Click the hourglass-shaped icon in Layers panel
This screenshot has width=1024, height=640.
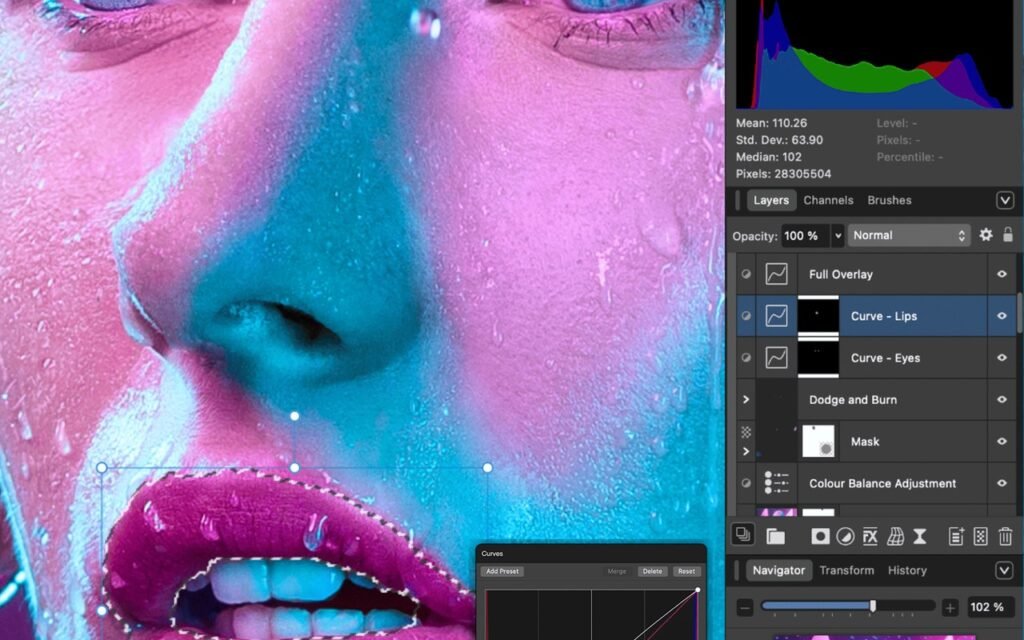click(920, 537)
